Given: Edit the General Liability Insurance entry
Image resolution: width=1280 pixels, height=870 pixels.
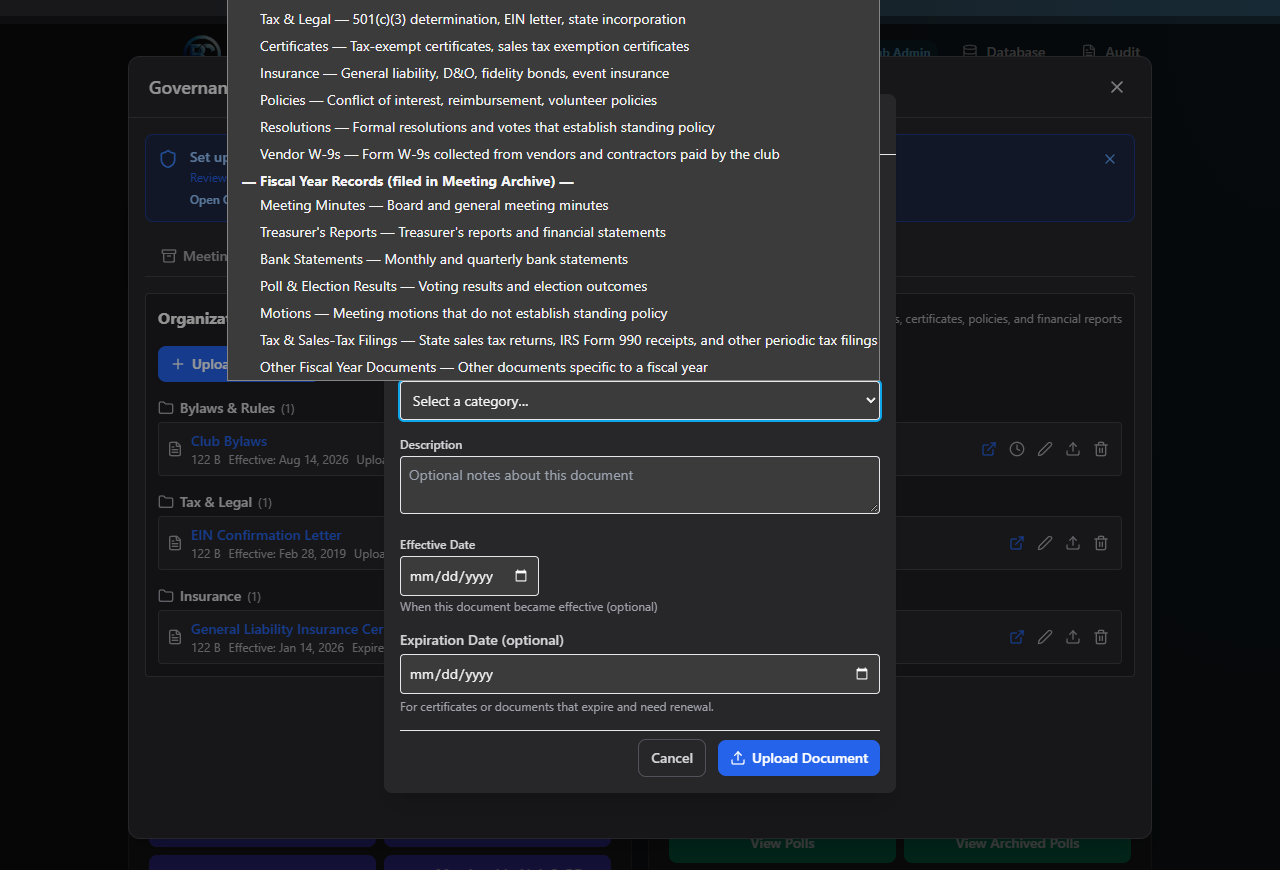Looking at the screenshot, I should pyautogui.click(x=1045, y=637).
